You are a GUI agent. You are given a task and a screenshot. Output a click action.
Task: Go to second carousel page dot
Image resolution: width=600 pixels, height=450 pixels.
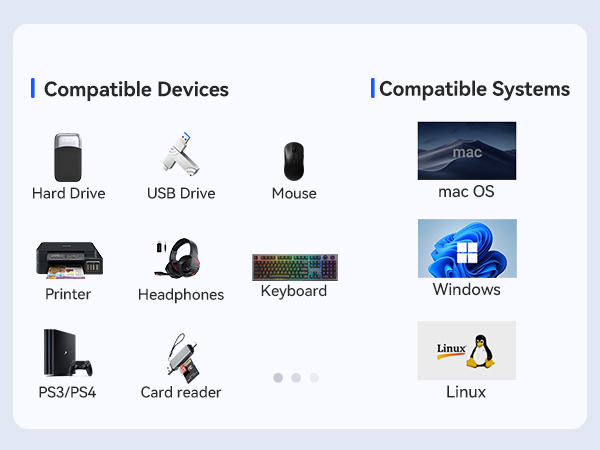click(296, 378)
